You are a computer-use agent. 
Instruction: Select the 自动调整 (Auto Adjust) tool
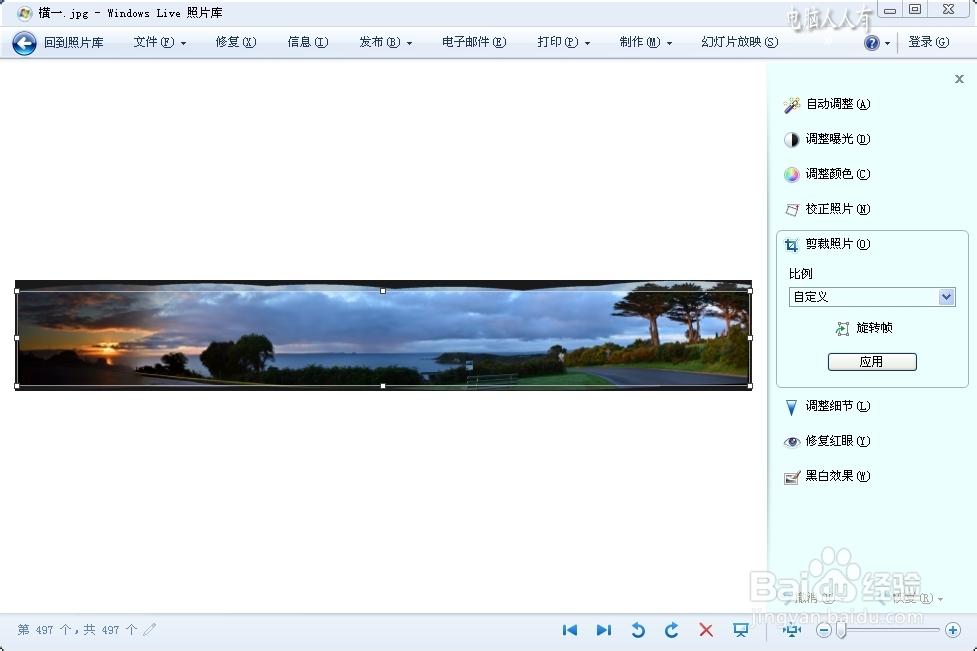point(835,104)
